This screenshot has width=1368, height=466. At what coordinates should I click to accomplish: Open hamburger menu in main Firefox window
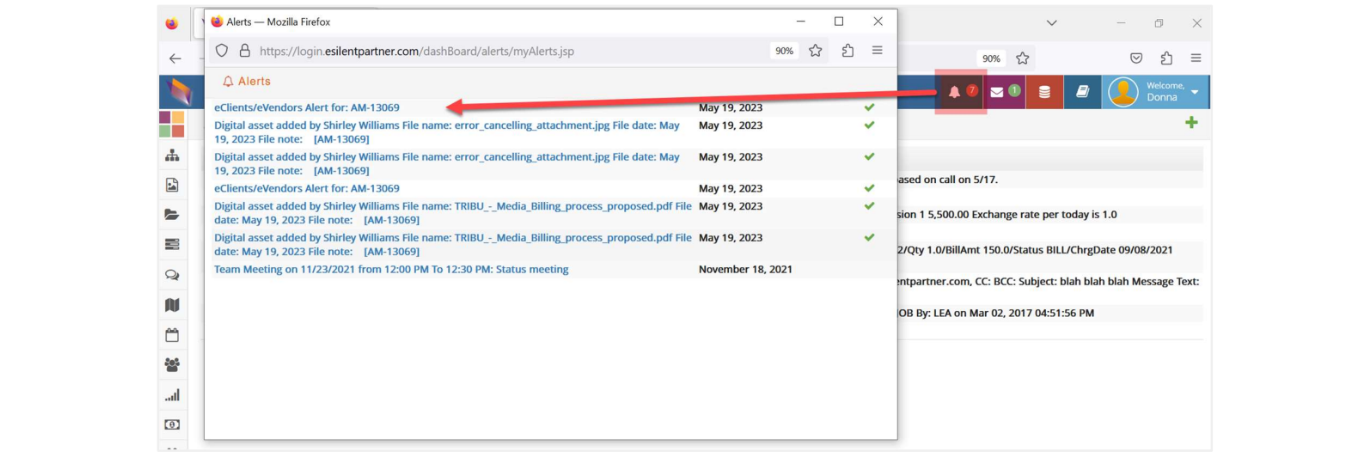pos(1196,58)
